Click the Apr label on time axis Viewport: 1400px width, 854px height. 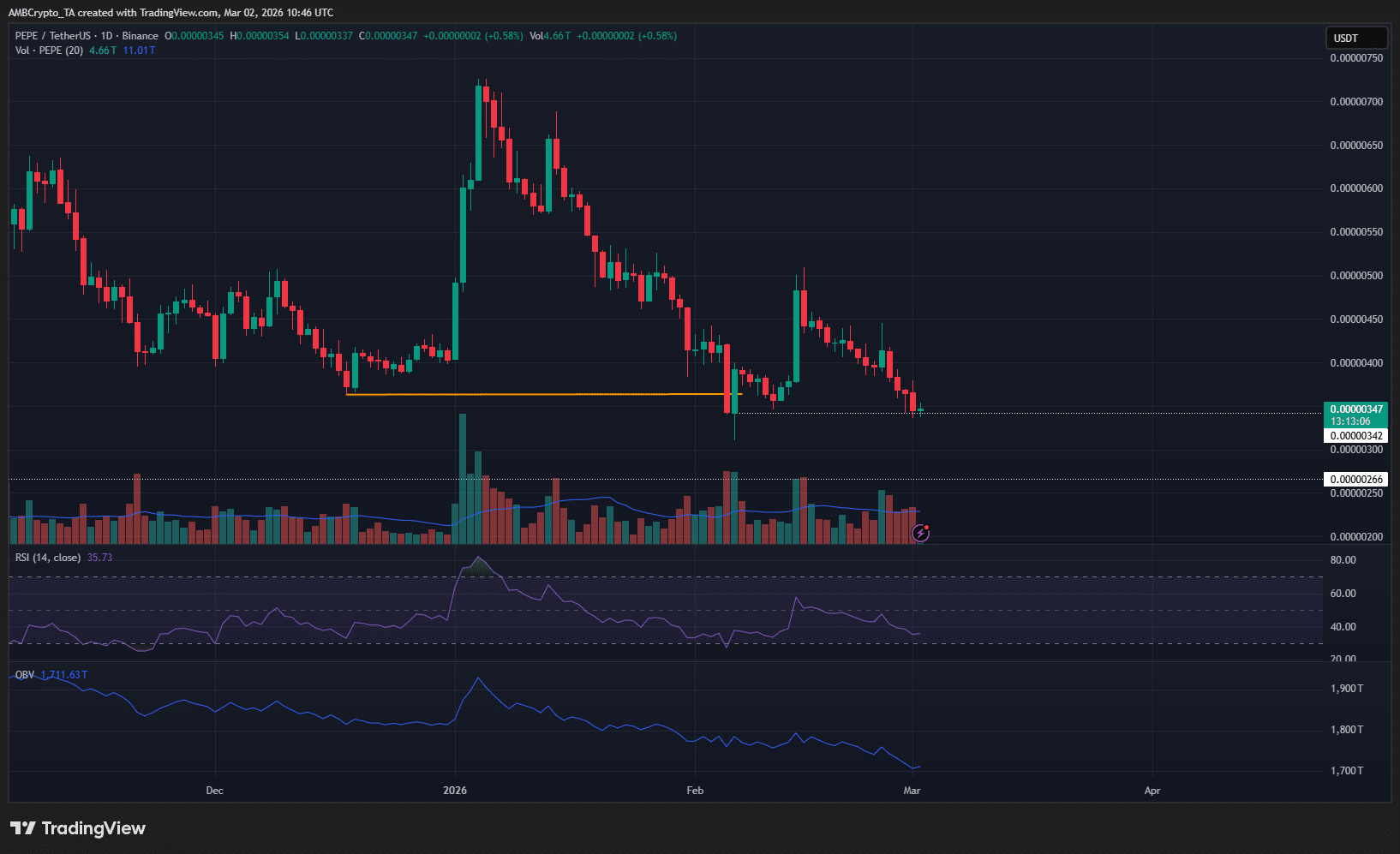click(1152, 791)
